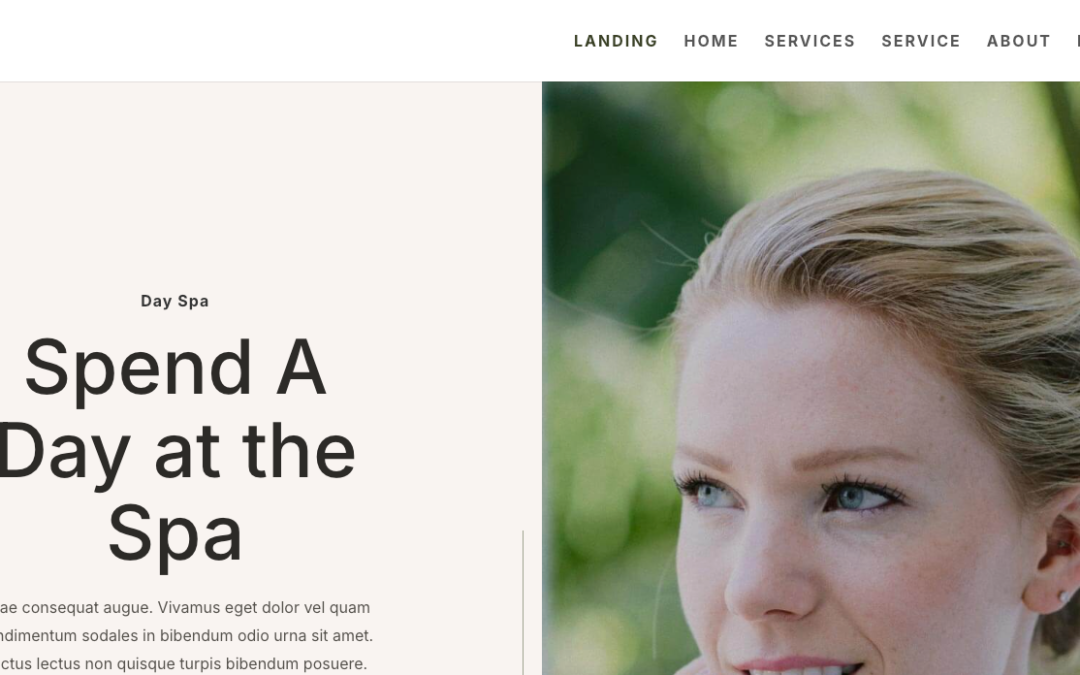Click the blurred green foliage in the photo
This screenshot has height=675, width=1080.
point(606,413)
